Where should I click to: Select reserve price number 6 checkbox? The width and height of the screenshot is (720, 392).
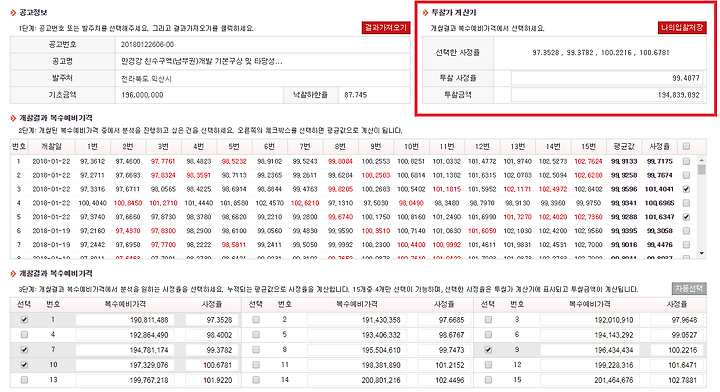[488, 335]
